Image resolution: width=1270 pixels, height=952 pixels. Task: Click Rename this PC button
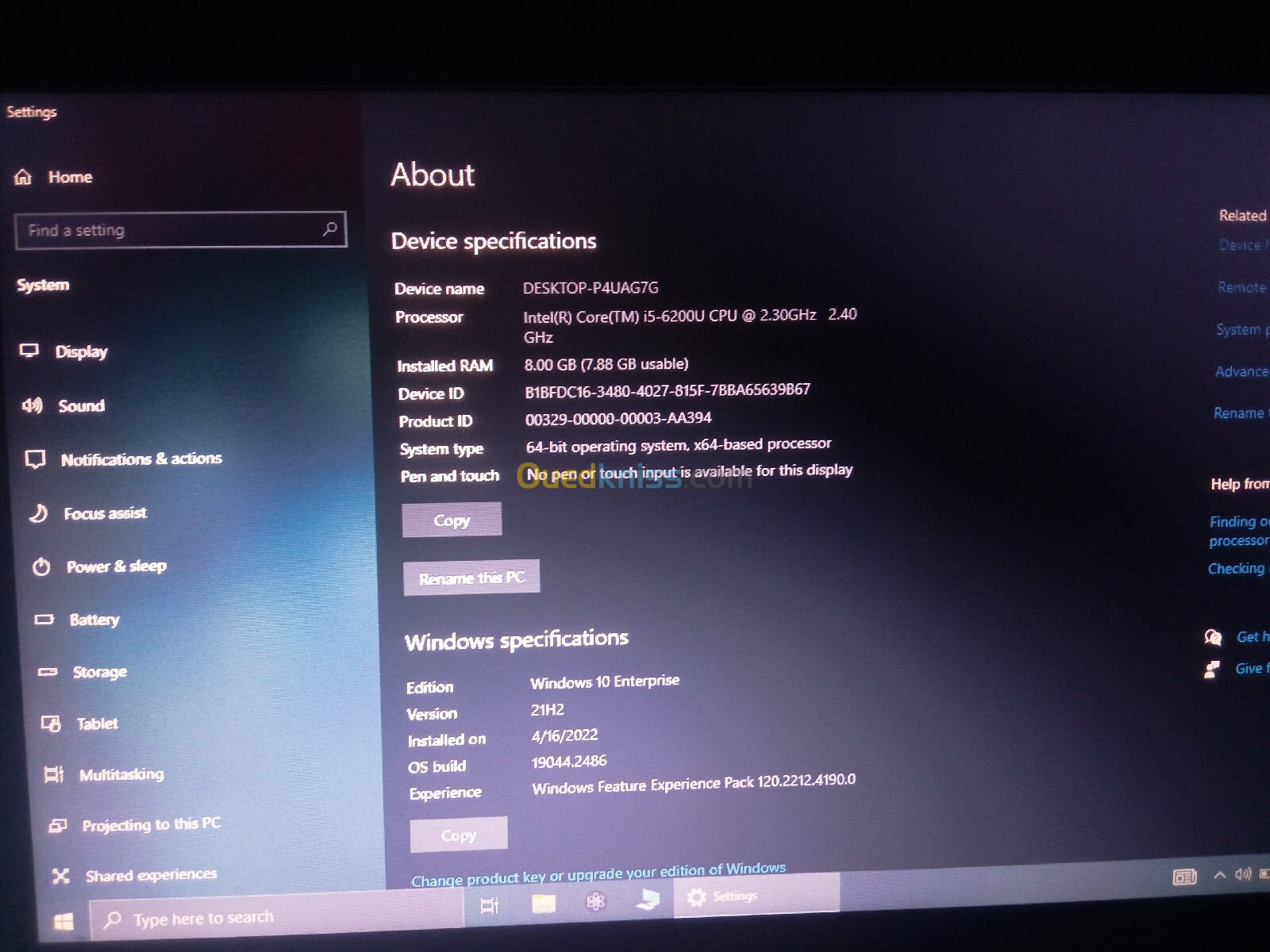[x=471, y=578]
